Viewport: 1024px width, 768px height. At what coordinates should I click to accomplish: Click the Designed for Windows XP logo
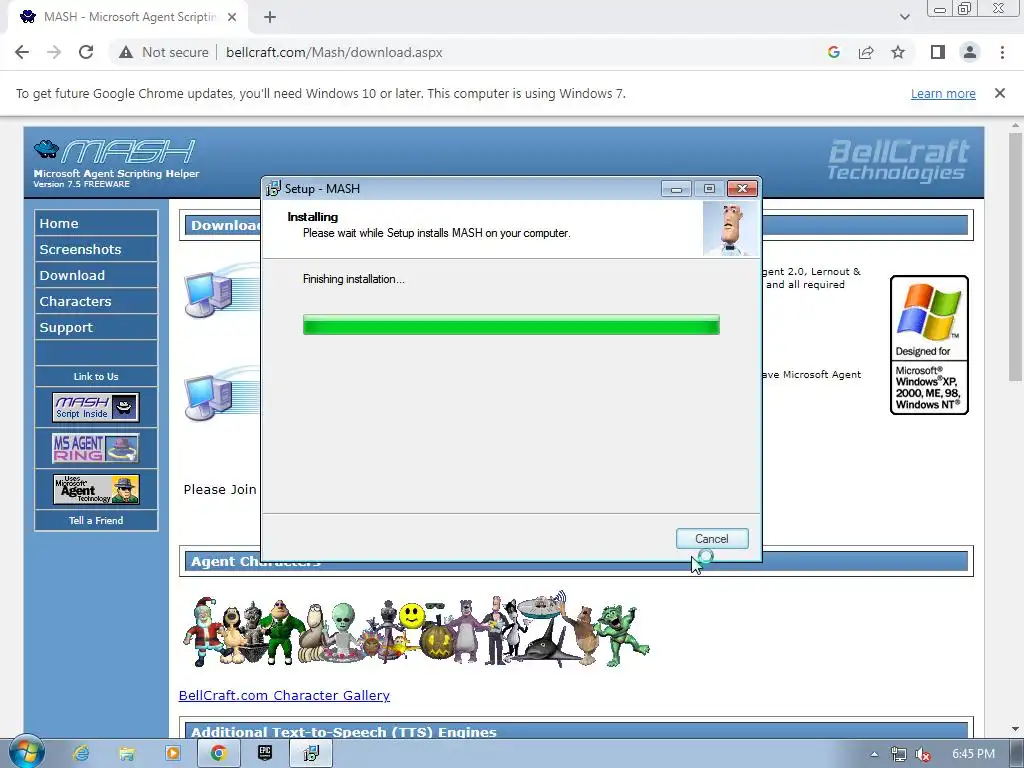pos(929,345)
